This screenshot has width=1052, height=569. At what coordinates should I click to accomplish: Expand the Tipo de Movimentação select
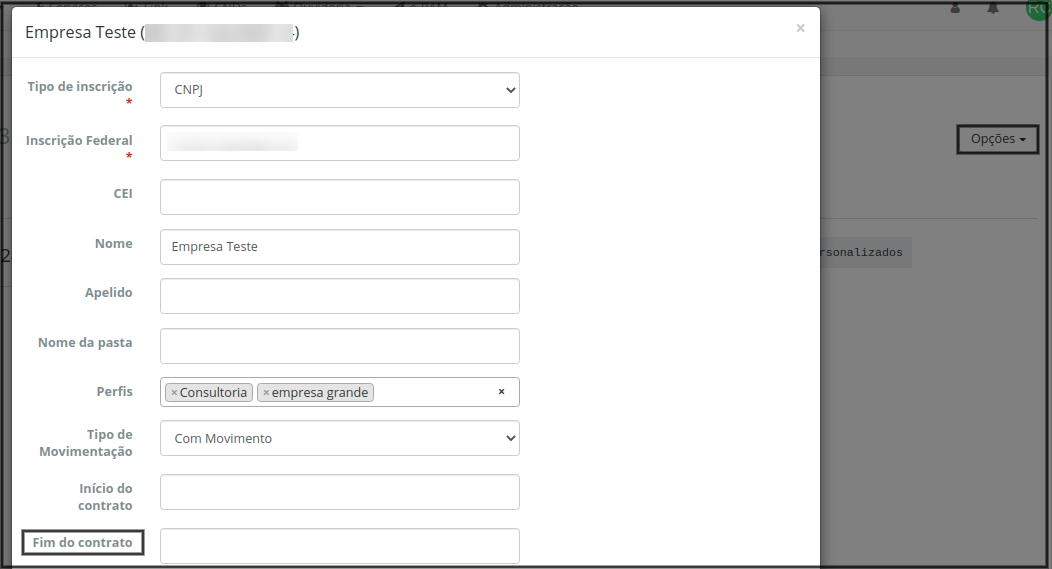pyautogui.click(x=340, y=438)
